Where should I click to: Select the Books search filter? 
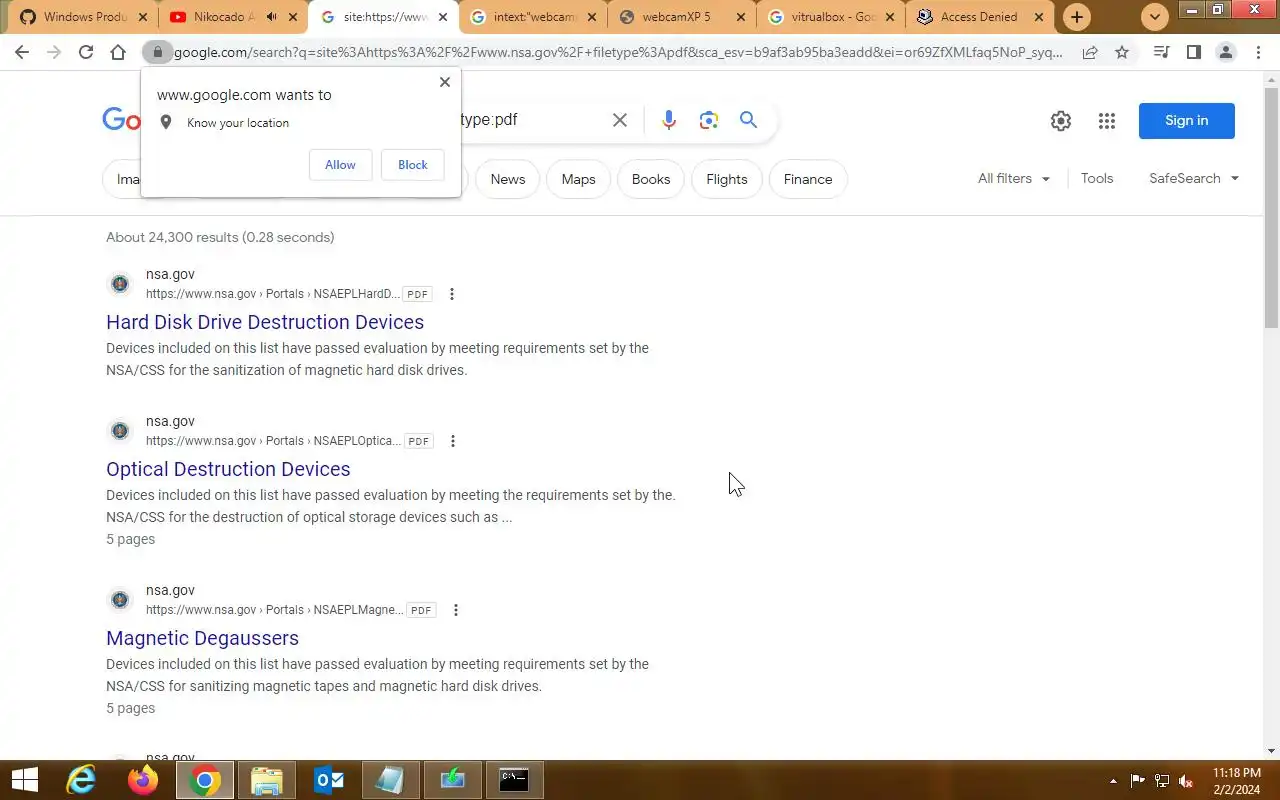coord(650,179)
